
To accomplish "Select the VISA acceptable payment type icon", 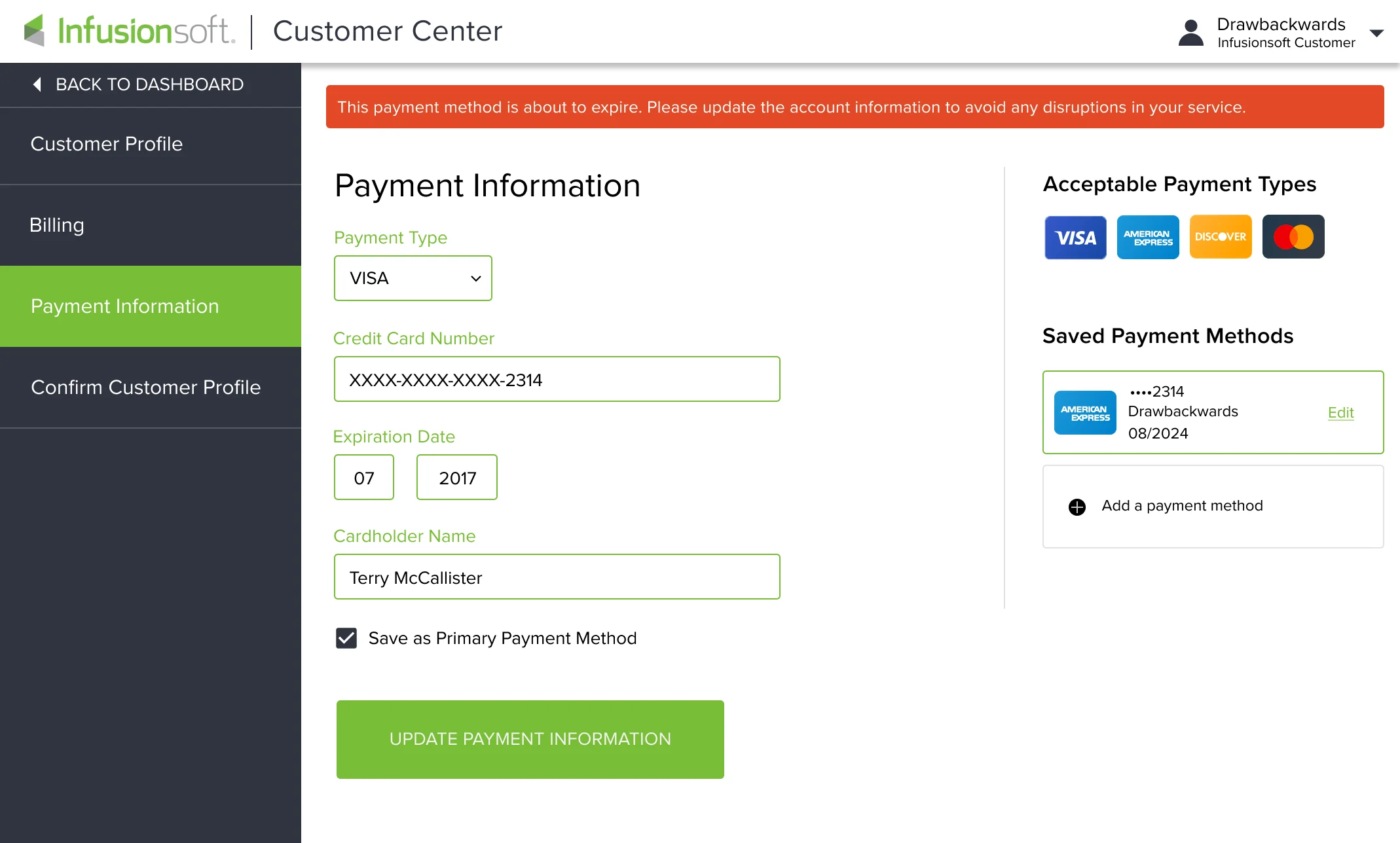I will 1075,236.
